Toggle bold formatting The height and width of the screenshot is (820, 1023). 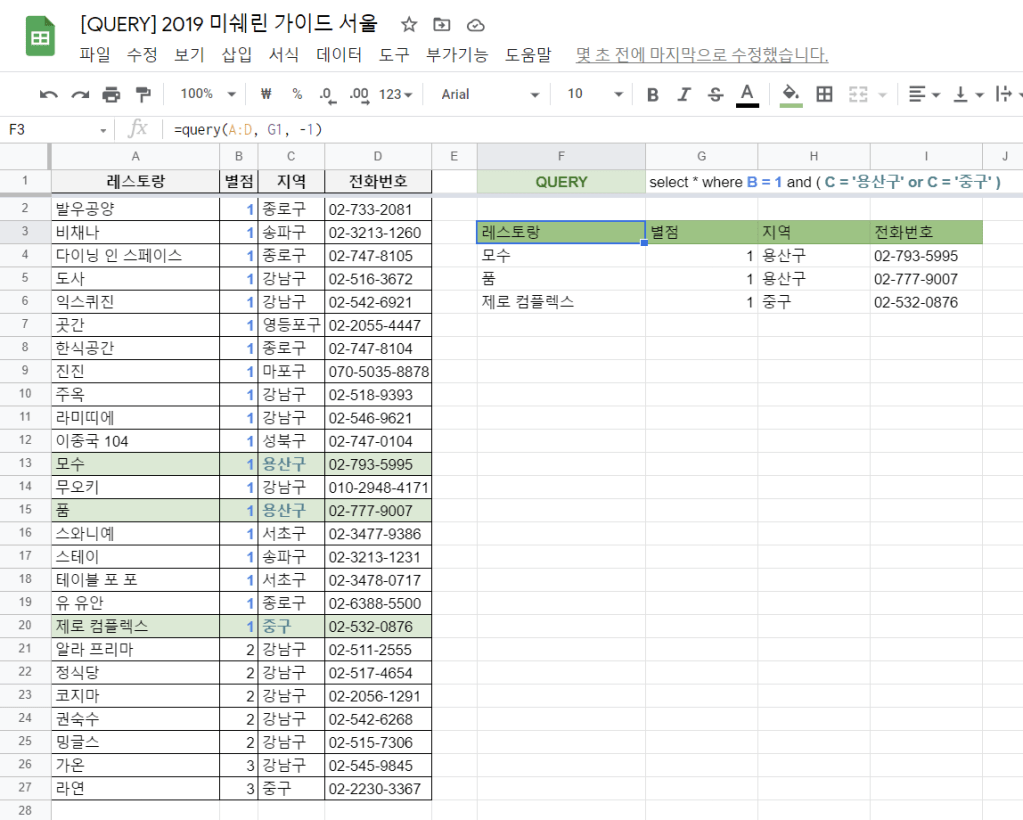(653, 94)
